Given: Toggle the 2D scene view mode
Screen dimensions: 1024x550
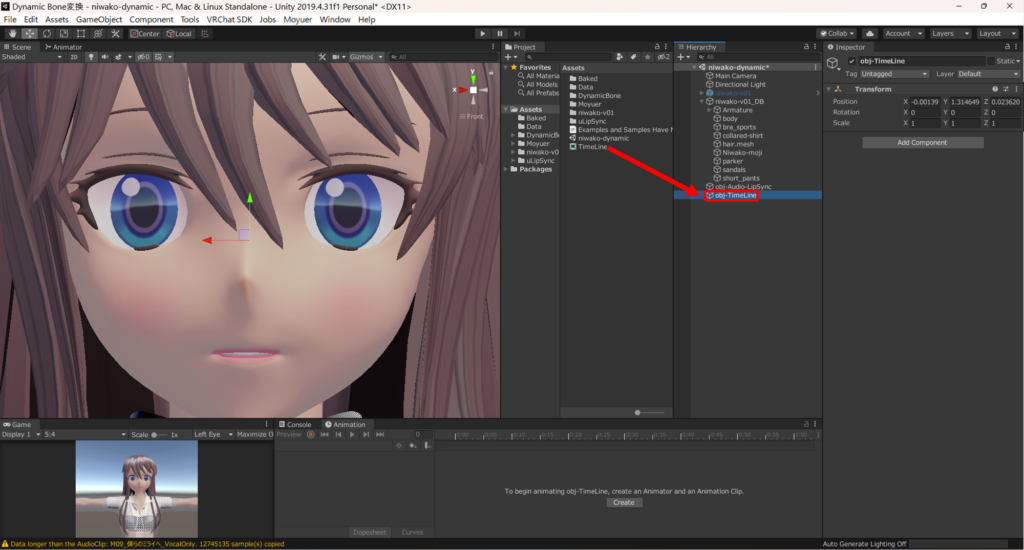Looking at the screenshot, I should pyautogui.click(x=73, y=57).
